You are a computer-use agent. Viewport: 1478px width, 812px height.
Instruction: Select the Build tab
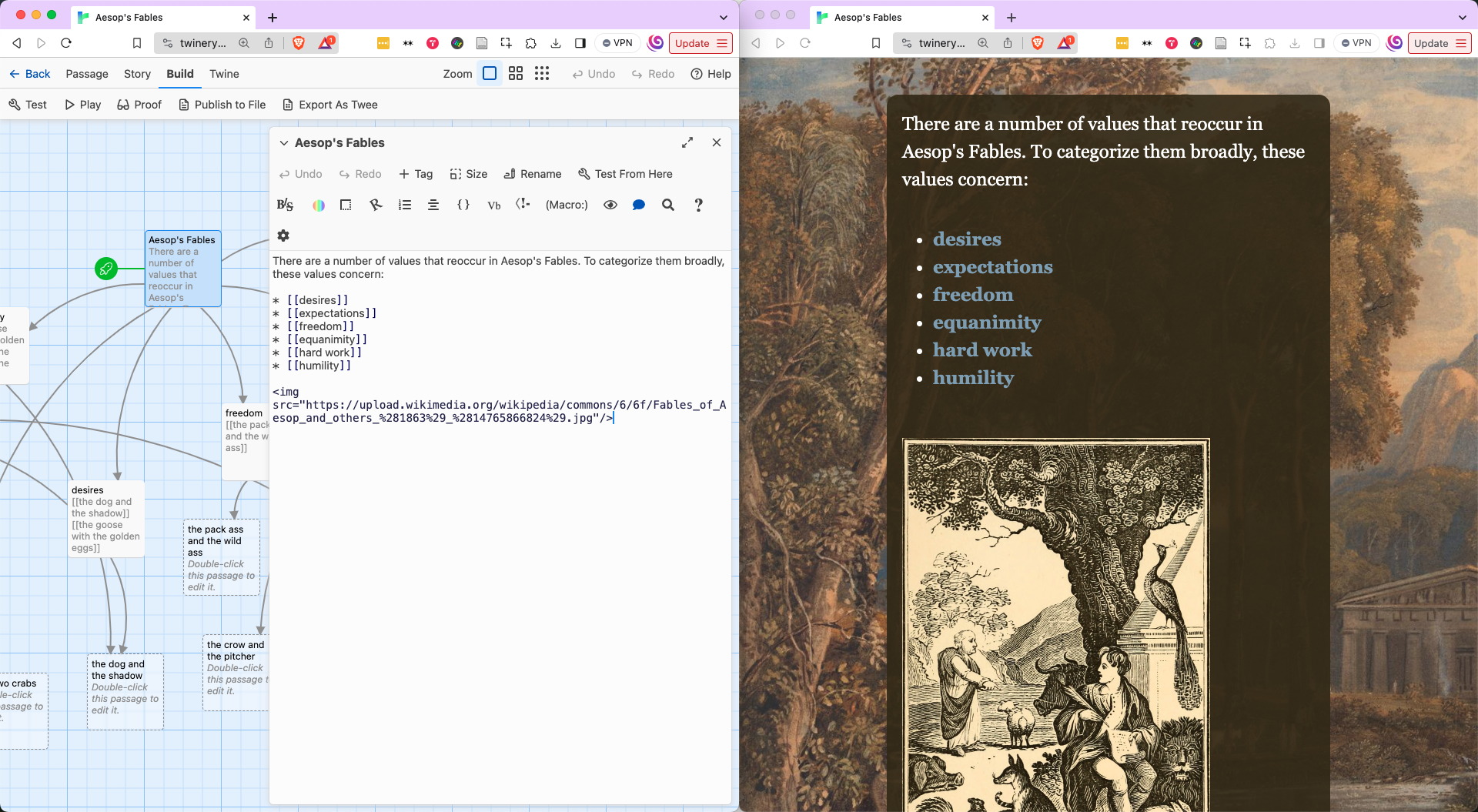coord(180,74)
